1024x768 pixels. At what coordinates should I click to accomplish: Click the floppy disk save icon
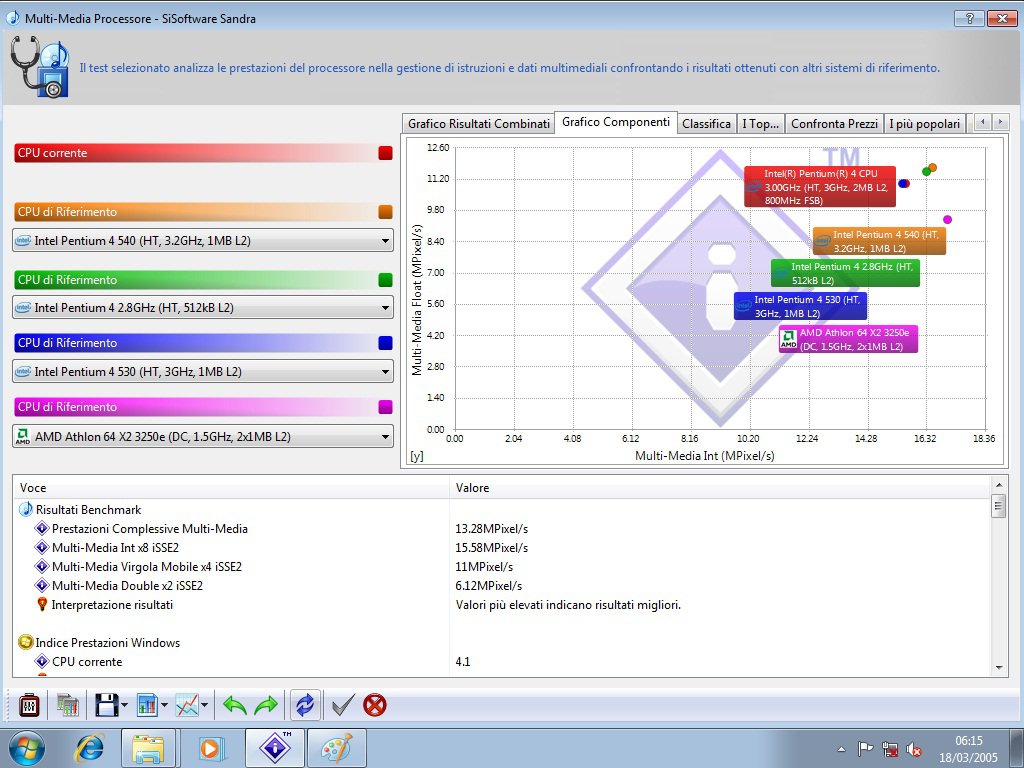(x=106, y=705)
